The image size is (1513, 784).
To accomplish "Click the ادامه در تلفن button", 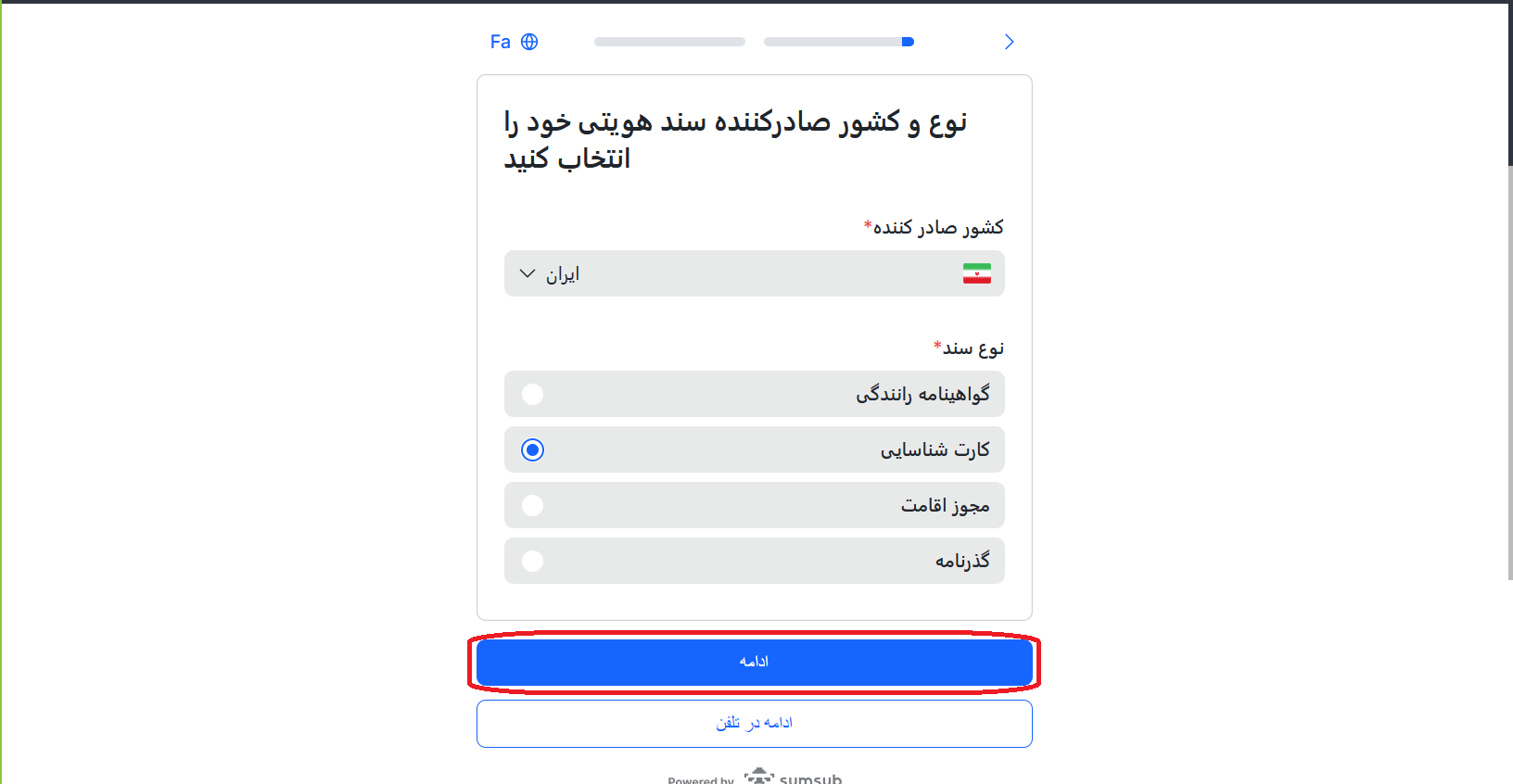I will (x=754, y=723).
